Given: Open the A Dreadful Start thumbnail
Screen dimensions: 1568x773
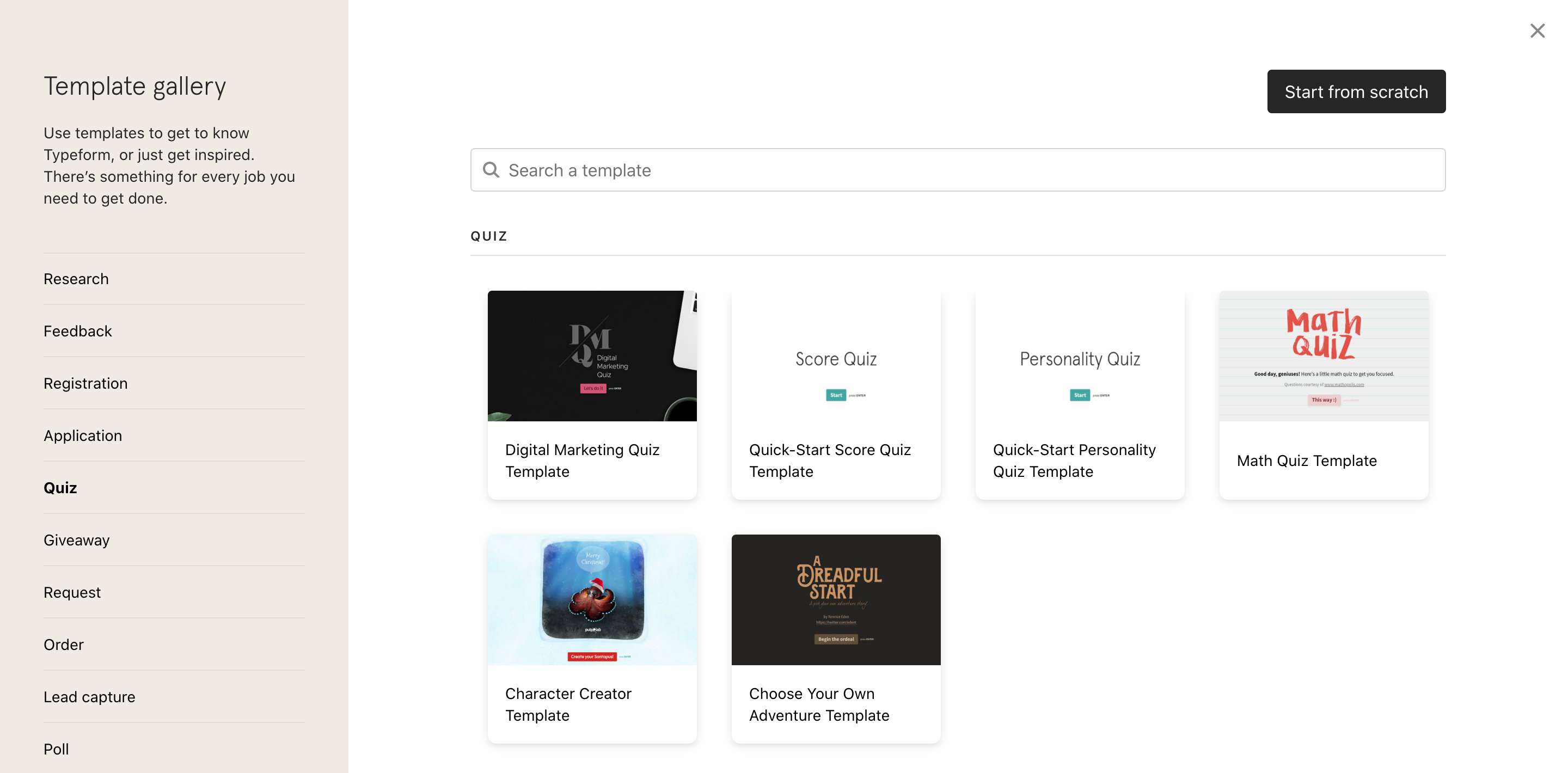Looking at the screenshot, I should [x=836, y=599].
